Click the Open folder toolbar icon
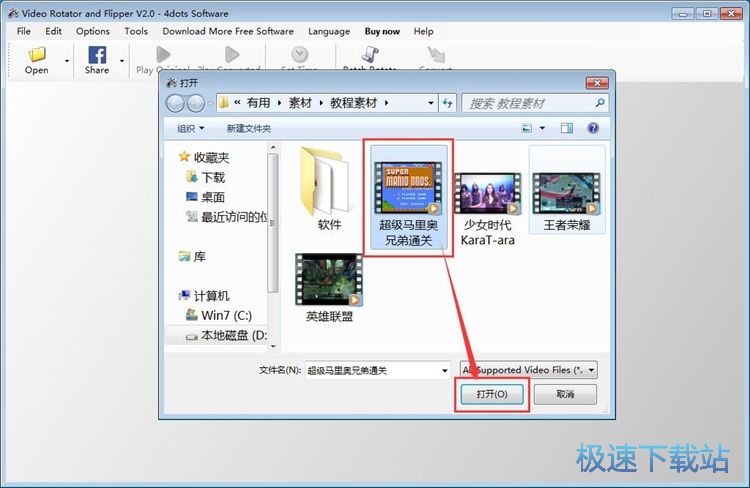The height and width of the screenshot is (488, 750). [x=37, y=55]
